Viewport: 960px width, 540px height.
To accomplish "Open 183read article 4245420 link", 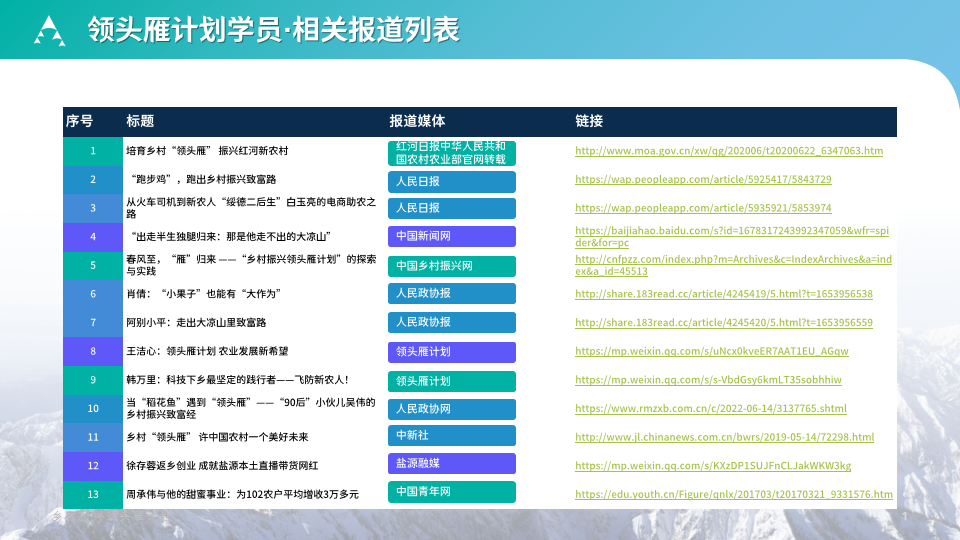I will [724, 323].
